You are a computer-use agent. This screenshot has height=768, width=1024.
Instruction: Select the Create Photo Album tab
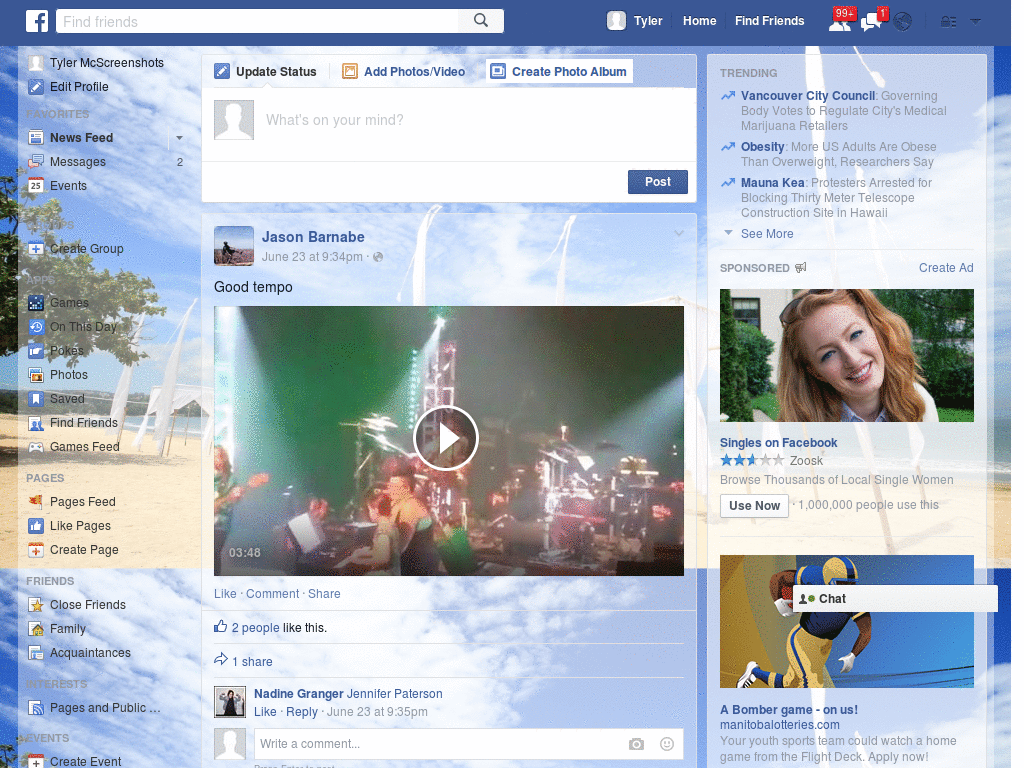tap(559, 72)
